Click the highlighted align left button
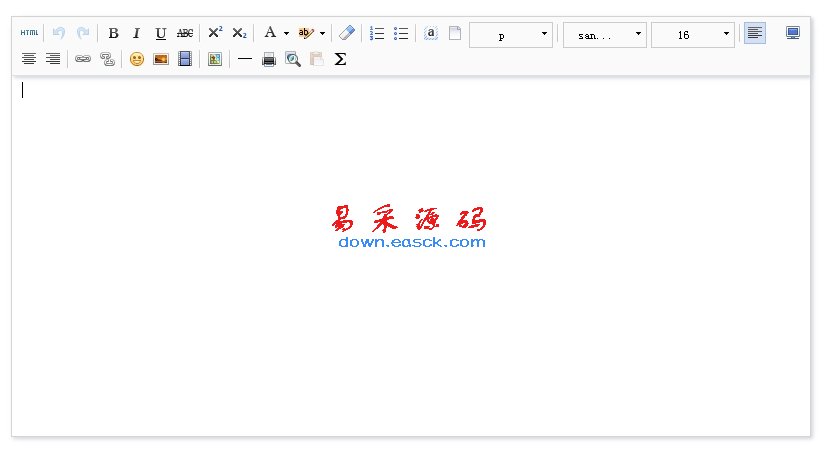This screenshot has height=460, width=824. tap(755, 33)
